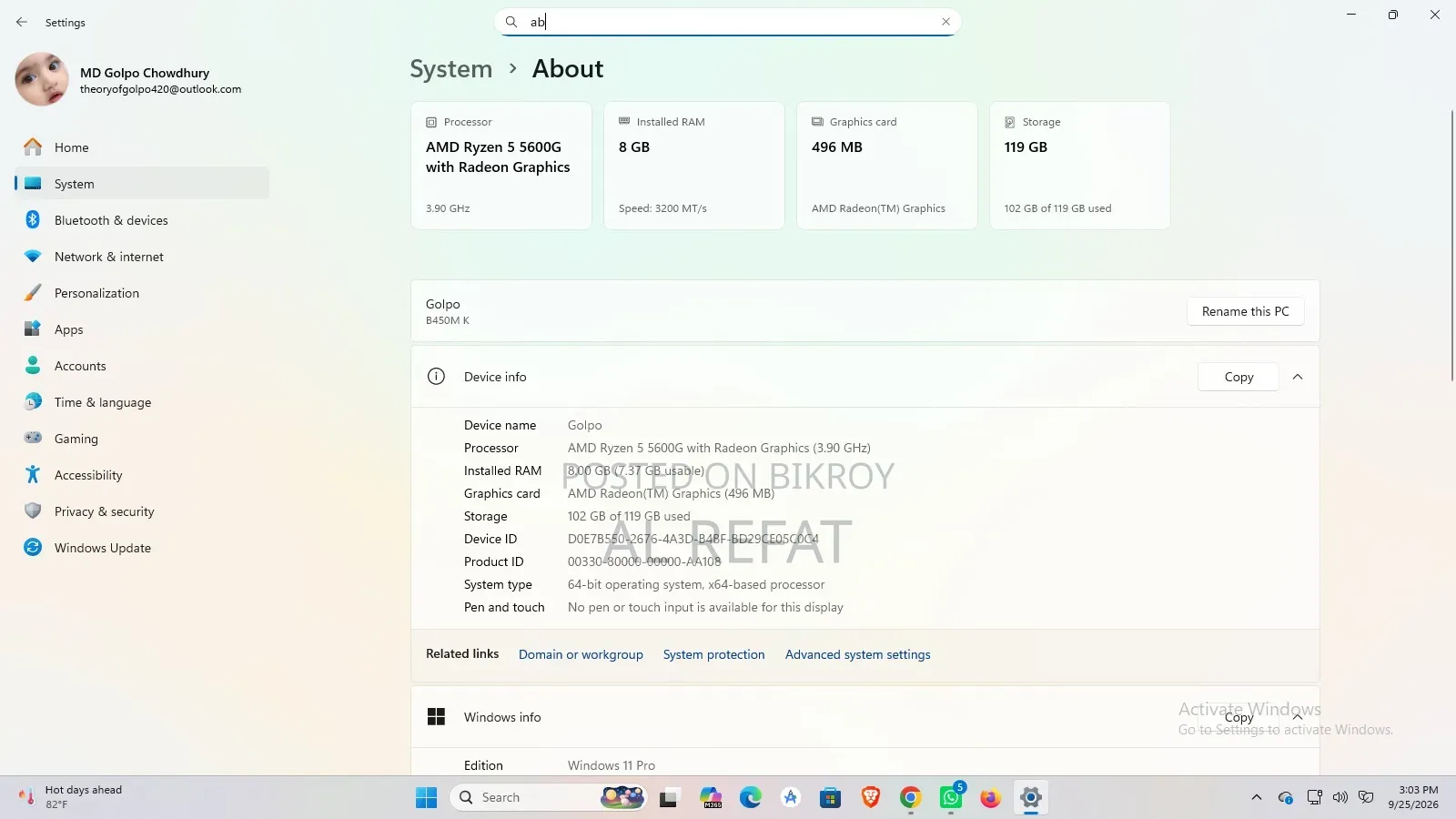Clear the search box with X icon
1456x819 pixels.
(945, 22)
